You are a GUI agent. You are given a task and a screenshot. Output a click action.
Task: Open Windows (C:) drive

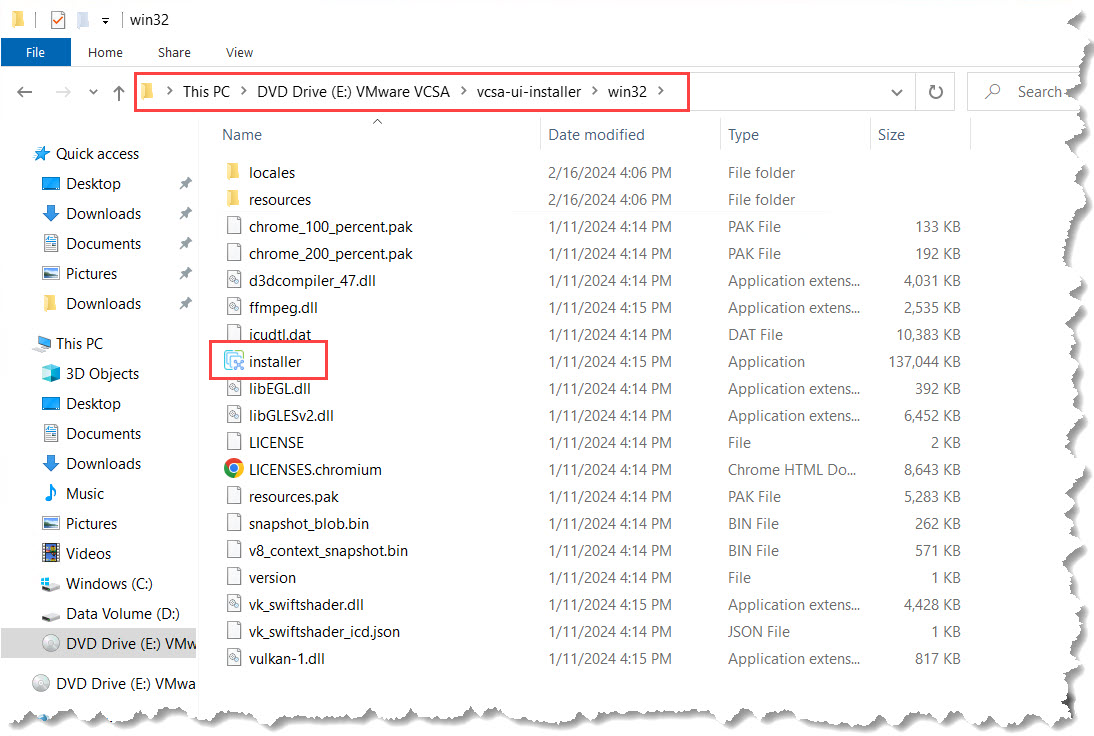[109, 583]
